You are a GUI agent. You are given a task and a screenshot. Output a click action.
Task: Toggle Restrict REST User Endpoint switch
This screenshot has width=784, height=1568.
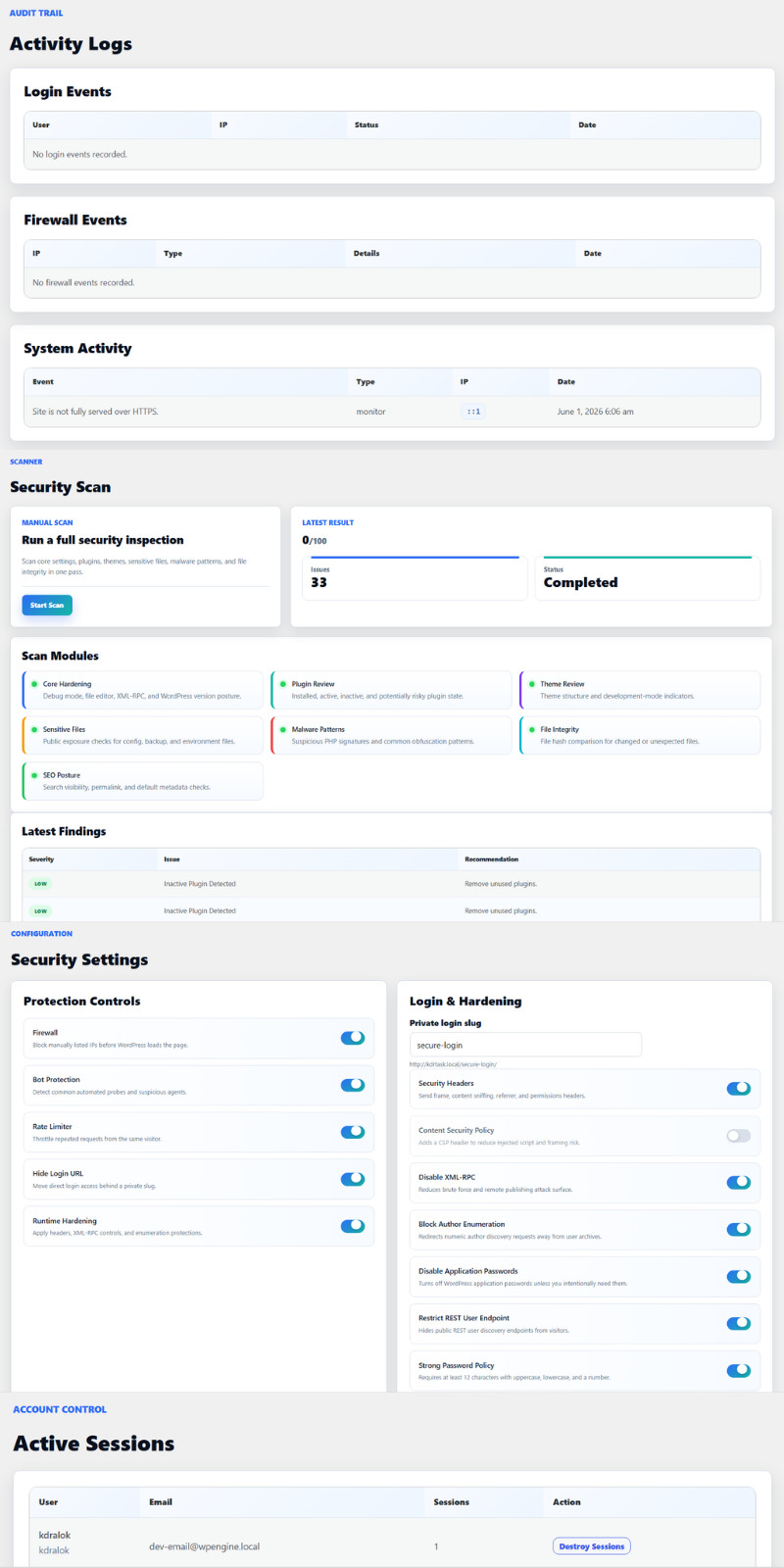[739, 1323]
